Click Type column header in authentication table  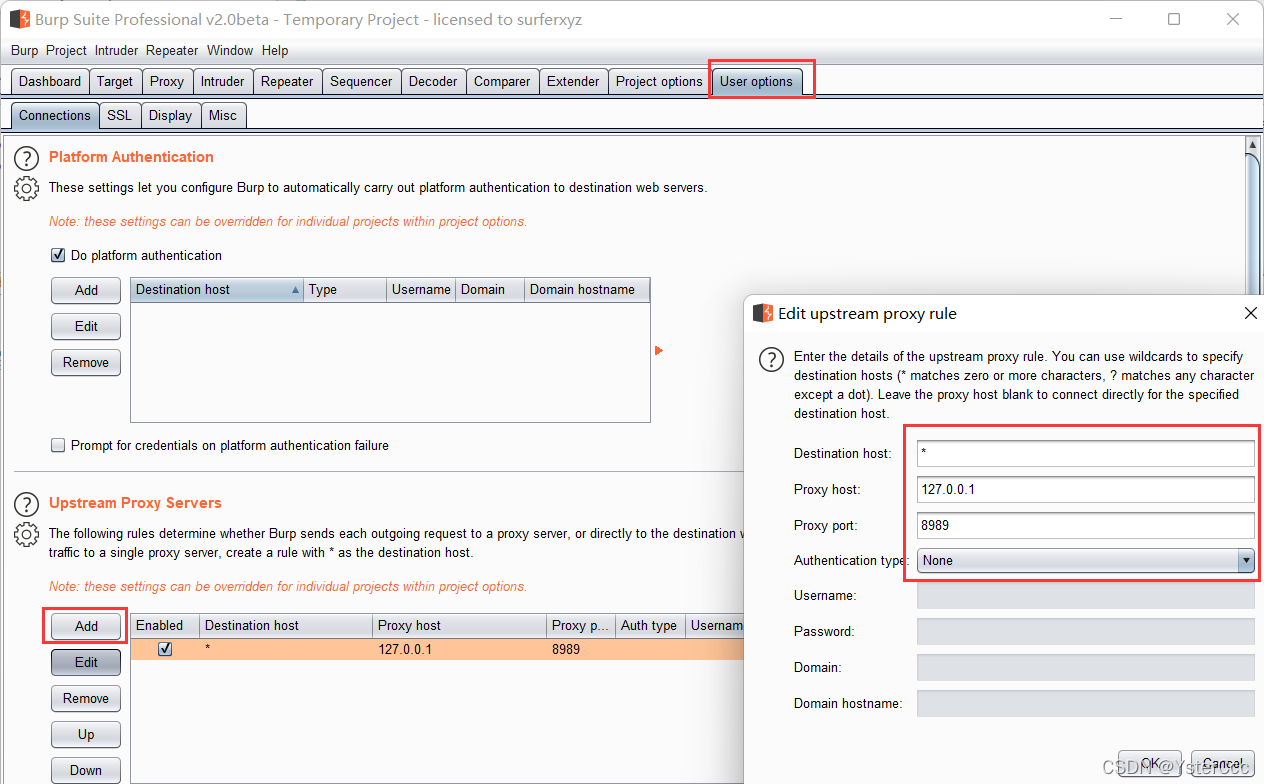tap(345, 290)
